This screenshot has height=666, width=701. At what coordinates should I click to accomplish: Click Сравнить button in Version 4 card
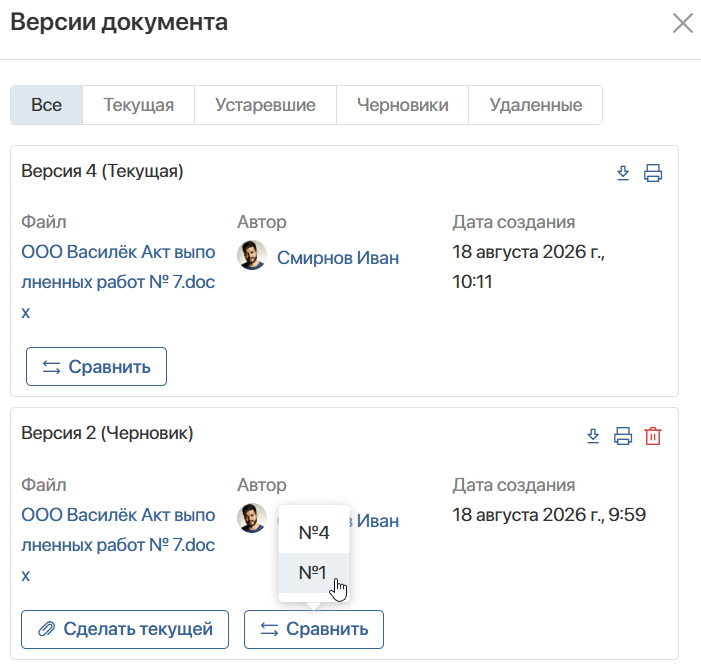tap(96, 367)
